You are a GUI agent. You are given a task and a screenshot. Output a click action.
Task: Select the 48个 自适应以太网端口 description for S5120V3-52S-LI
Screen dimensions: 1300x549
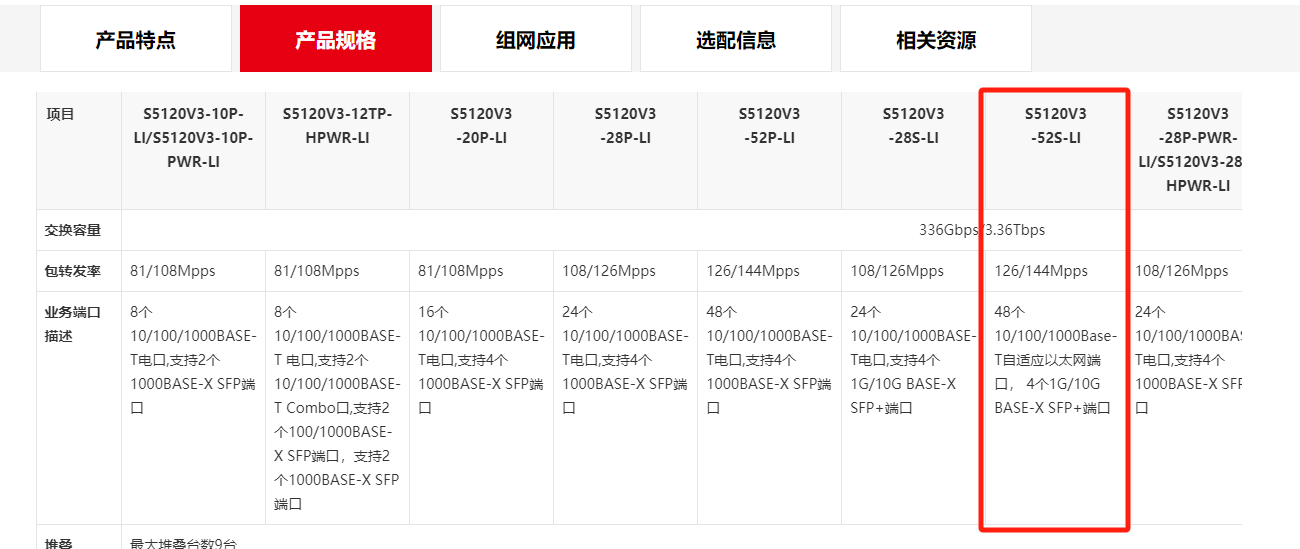(x=1056, y=360)
